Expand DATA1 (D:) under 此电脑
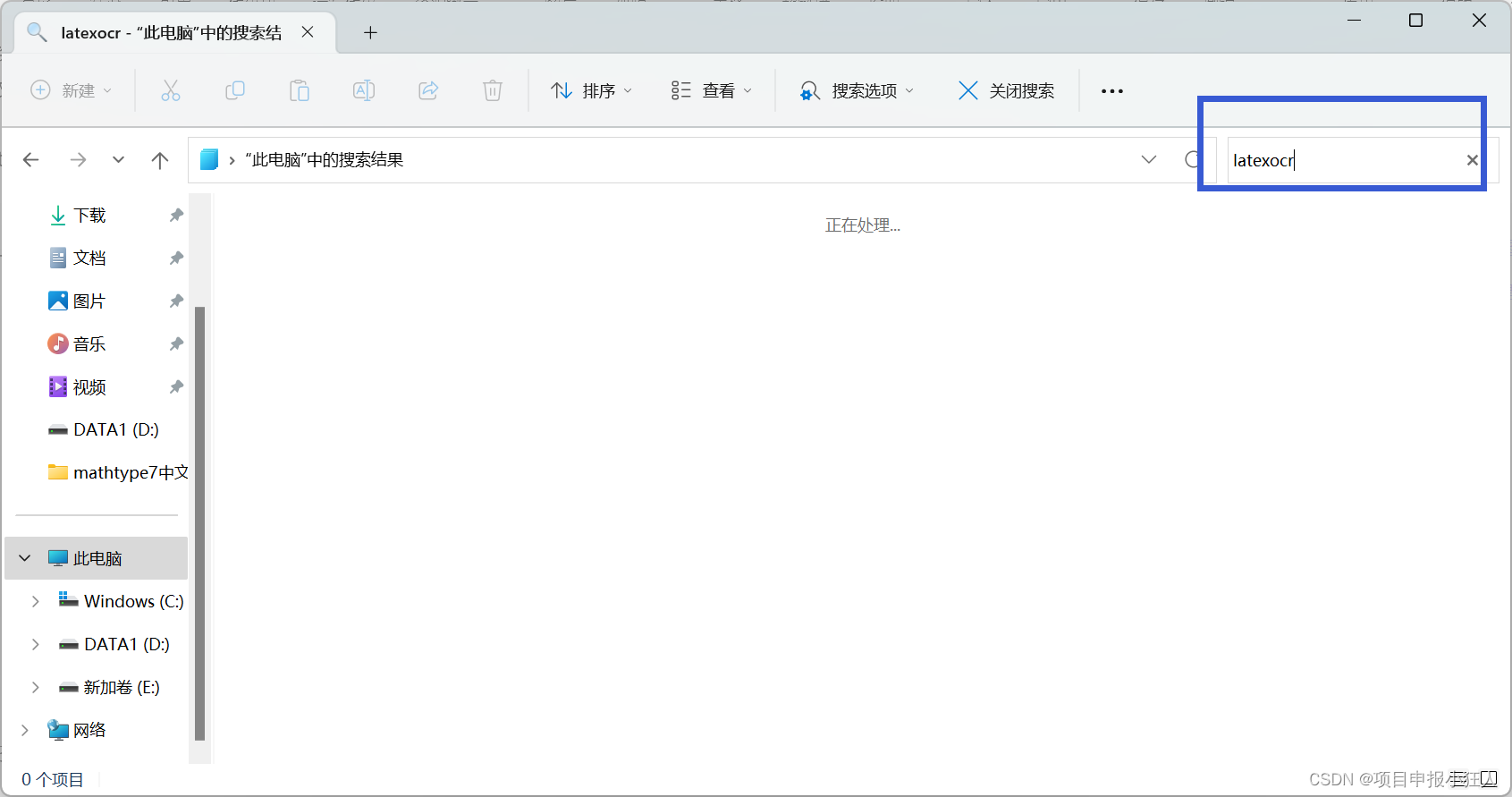 36,644
